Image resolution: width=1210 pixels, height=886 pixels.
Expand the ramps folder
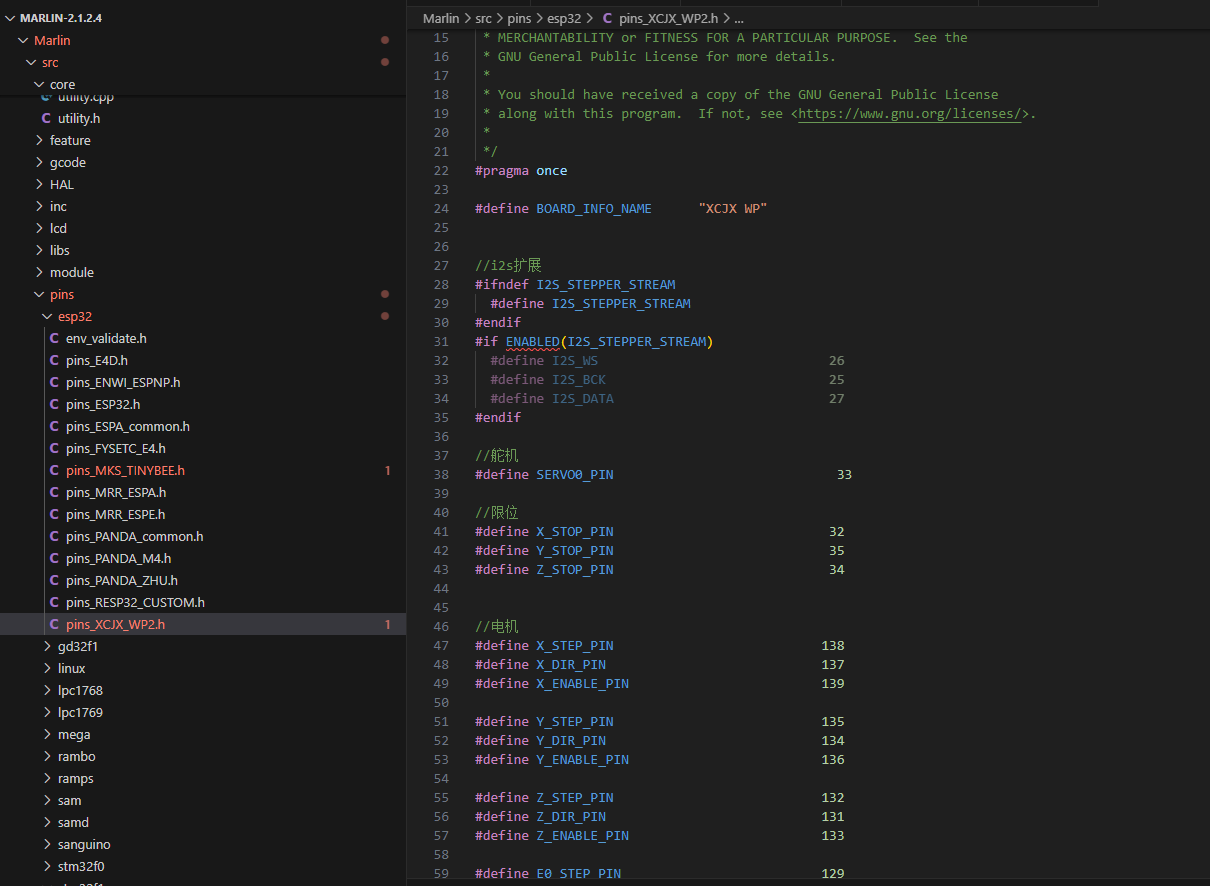click(x=48, y=778)
